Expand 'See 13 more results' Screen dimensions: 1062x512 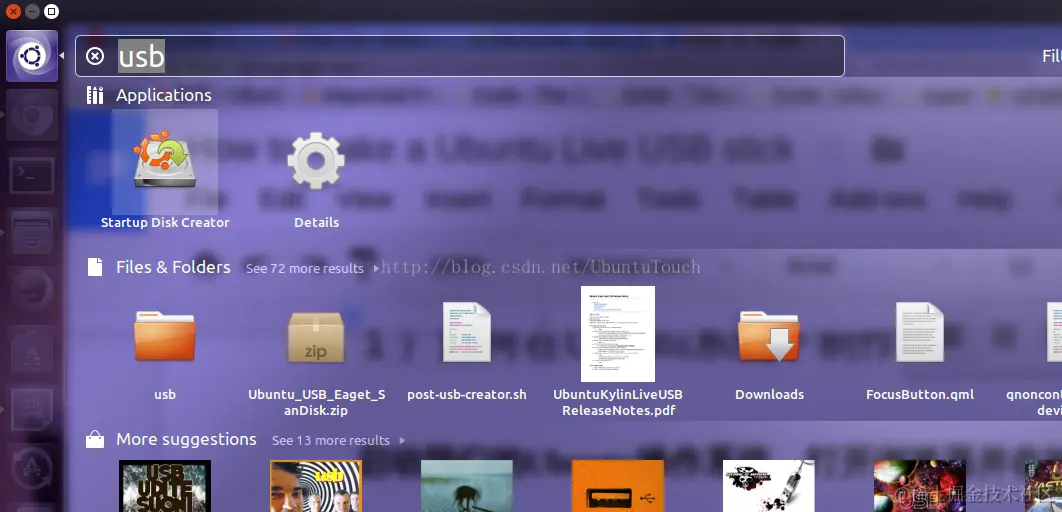[x=339, y=440]
